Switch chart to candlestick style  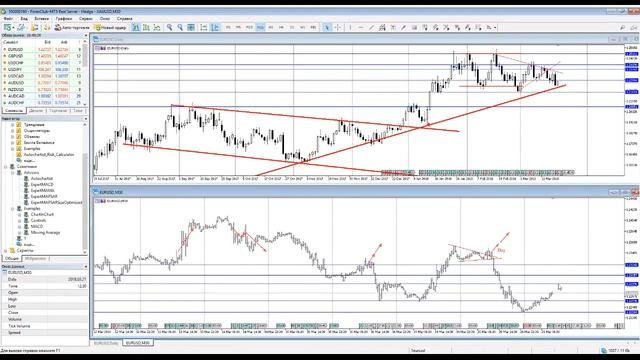pos(146,27)
